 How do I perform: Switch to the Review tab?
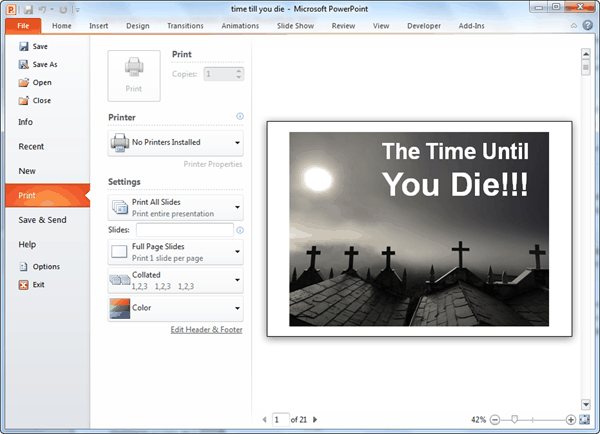coord(343,26)
